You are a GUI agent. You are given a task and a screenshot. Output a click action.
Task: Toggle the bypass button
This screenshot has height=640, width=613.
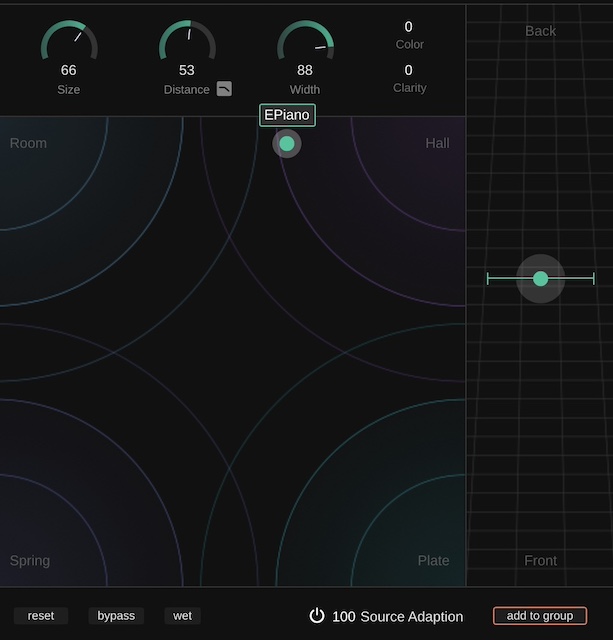pos(116,616)
